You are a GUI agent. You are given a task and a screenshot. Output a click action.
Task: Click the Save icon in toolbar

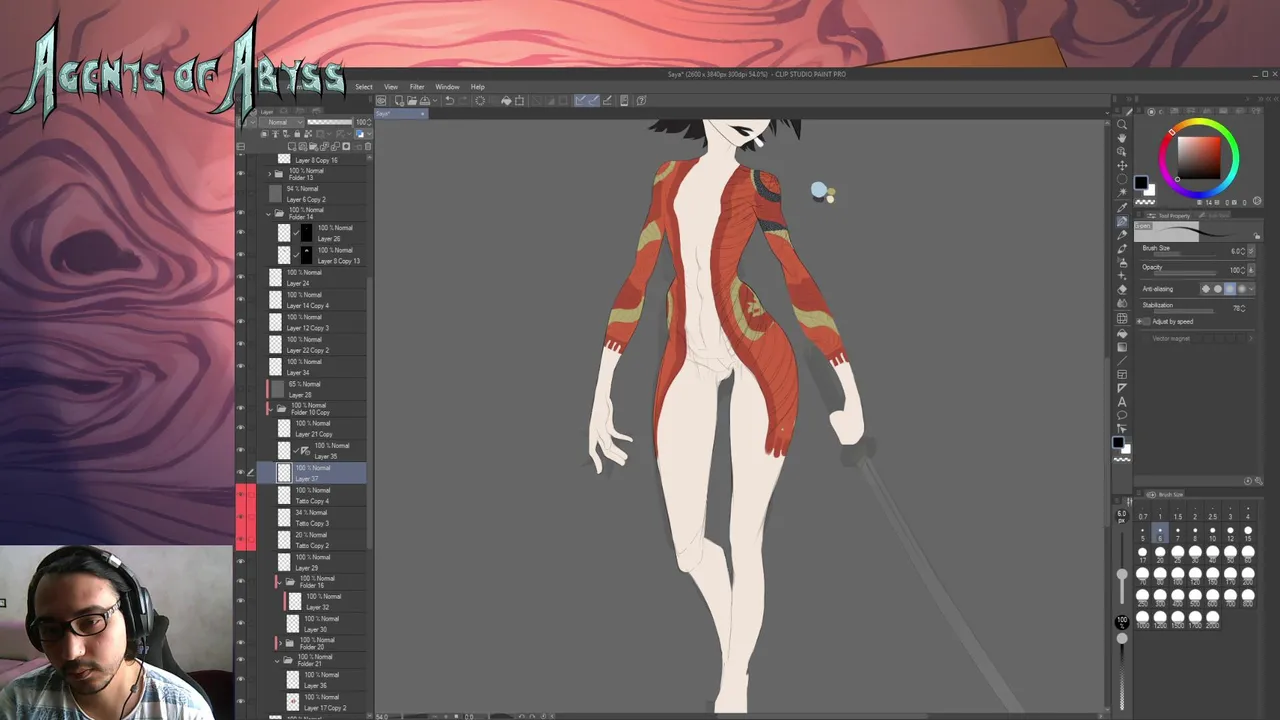[425, 101]
